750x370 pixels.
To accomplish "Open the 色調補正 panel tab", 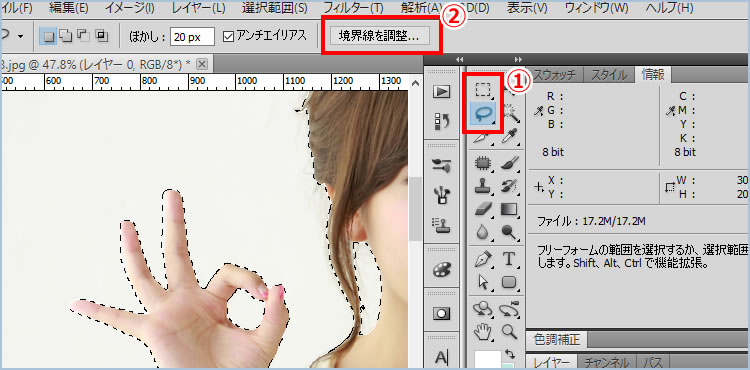I will pyautogui.click(x=557, y=340).
